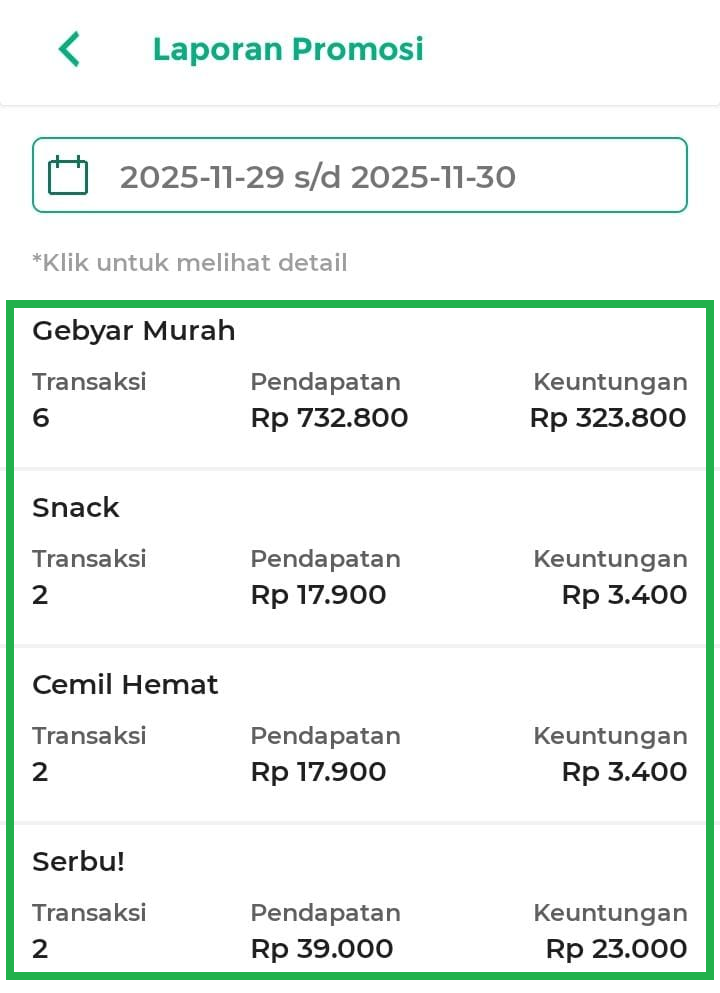Click Cemil Hemat profit Rp 3.400
The width and height of the screenshot is (720, 993).
pos(624,772)
